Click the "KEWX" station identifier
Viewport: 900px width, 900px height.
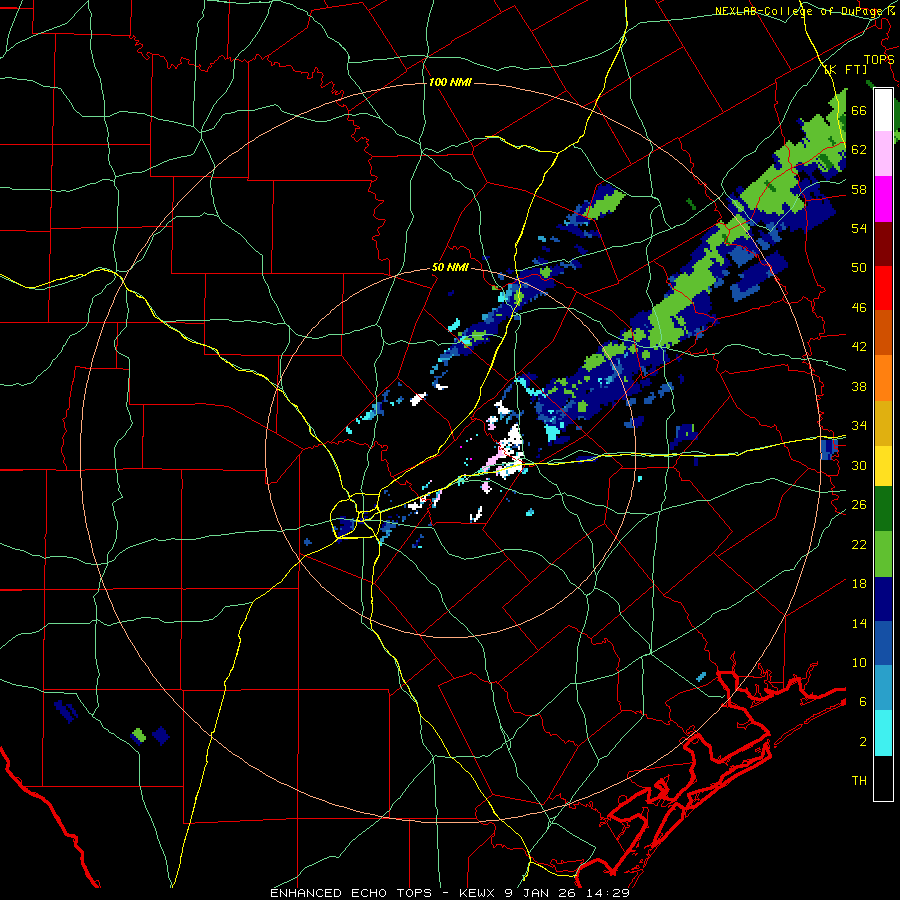(x=478, y=893)
